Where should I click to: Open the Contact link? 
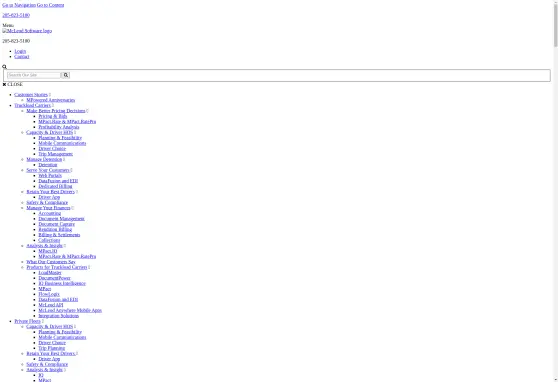tap(22, 57)
